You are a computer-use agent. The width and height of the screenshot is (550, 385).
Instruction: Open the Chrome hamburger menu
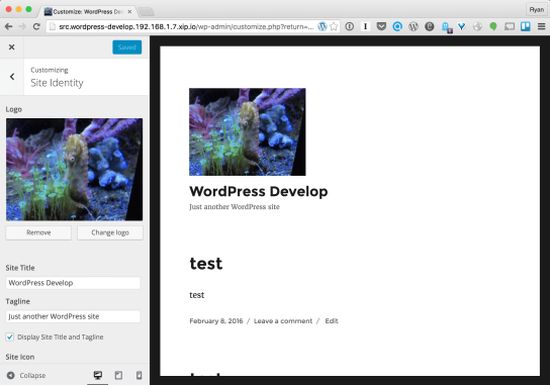541,26
